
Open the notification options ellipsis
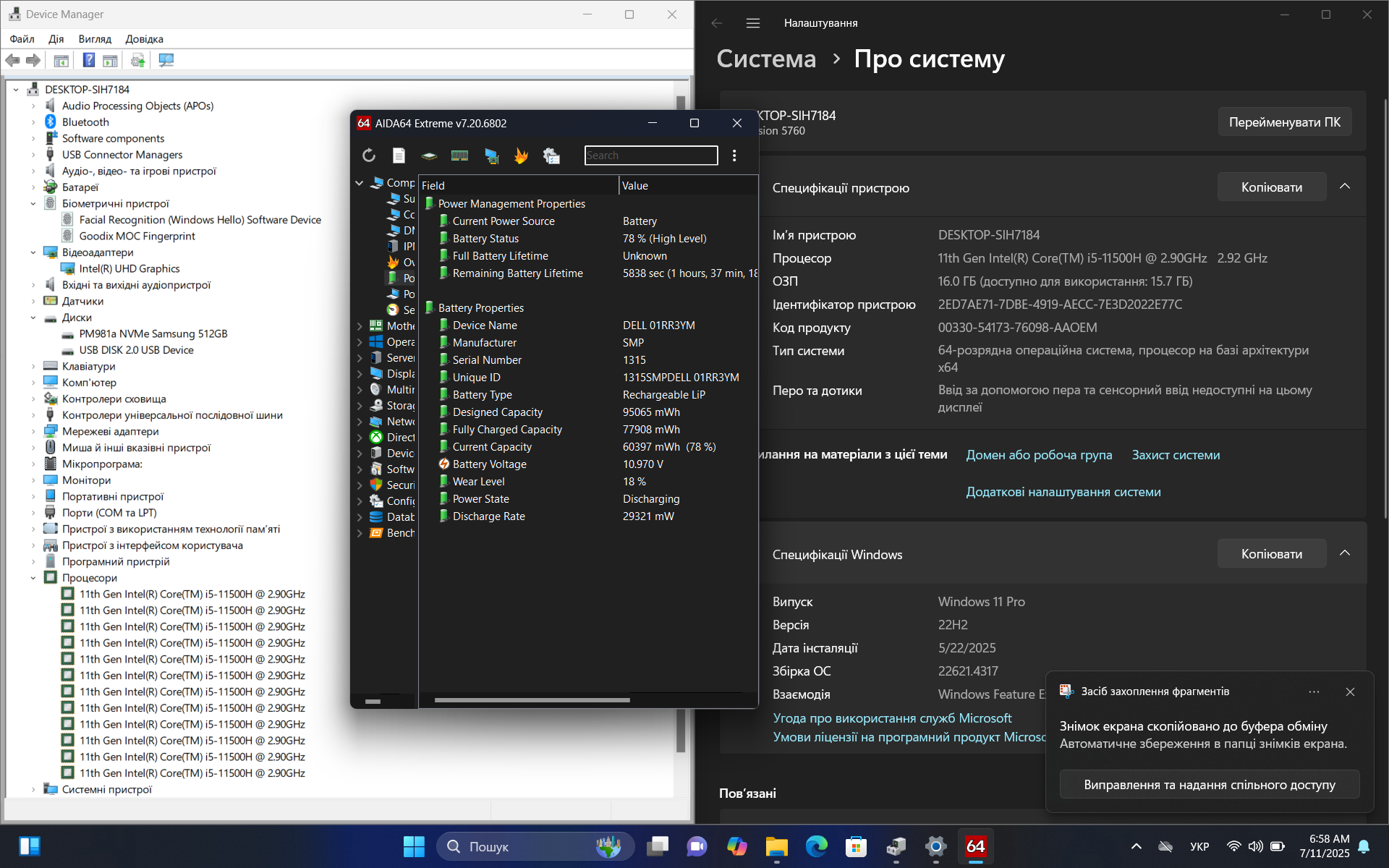[1314, 692]
